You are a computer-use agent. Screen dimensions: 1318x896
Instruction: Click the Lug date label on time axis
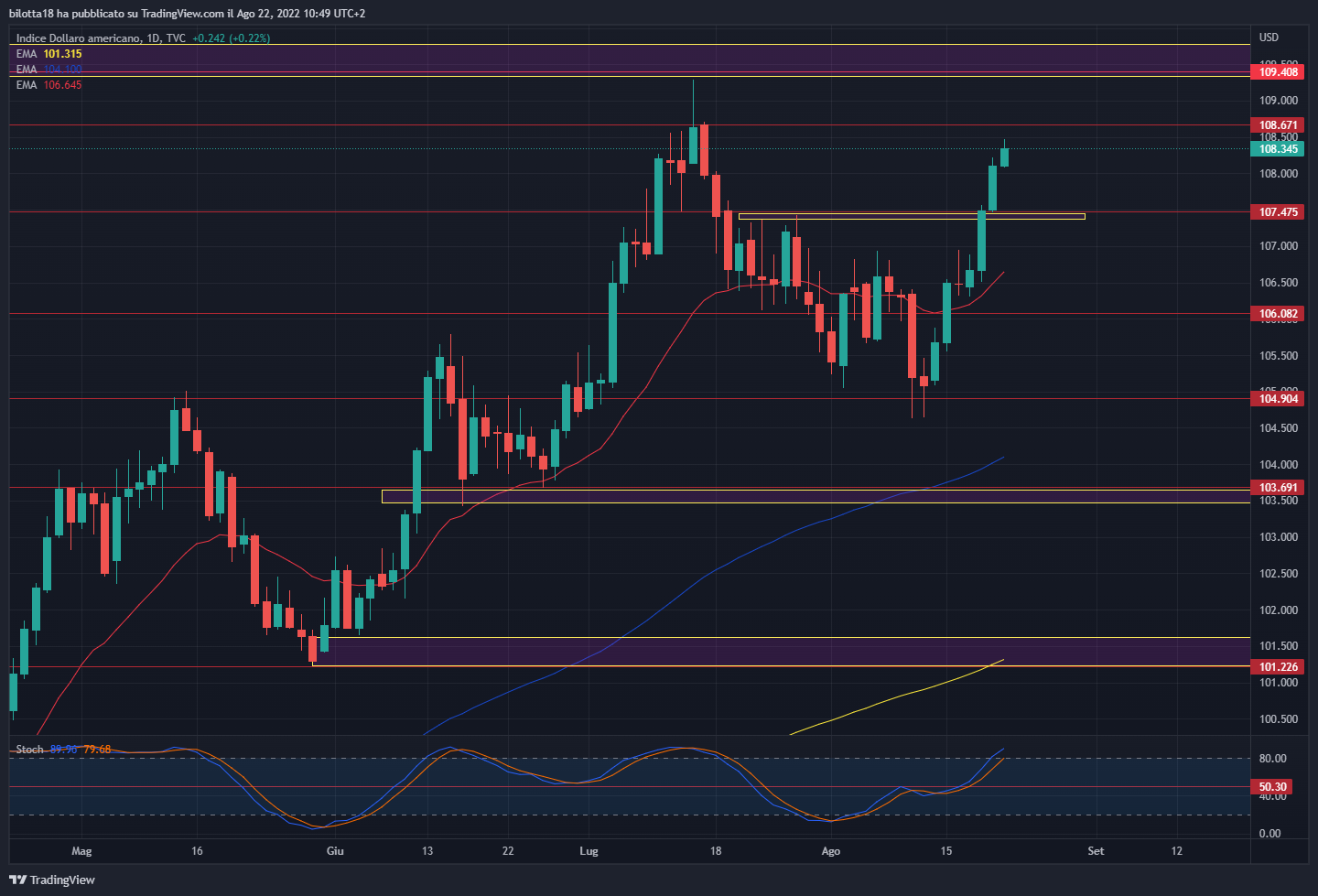click(589, 851)
